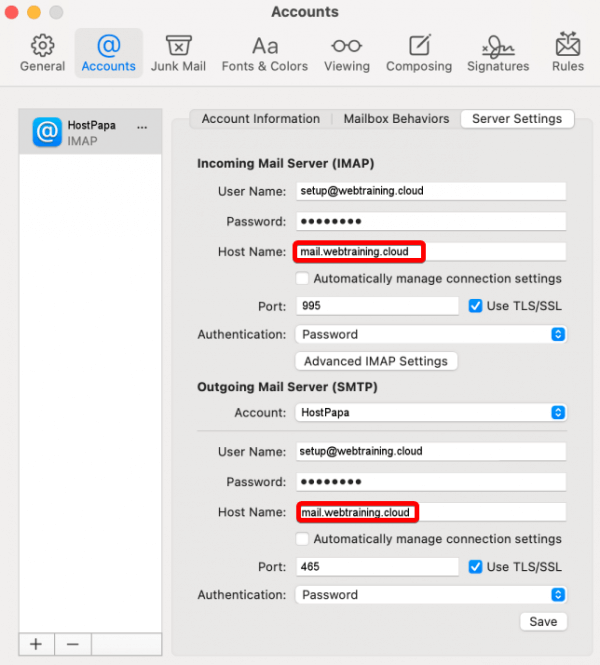
Task: Click the ellipsis next to HostPapa
Action: pos(142,127)
